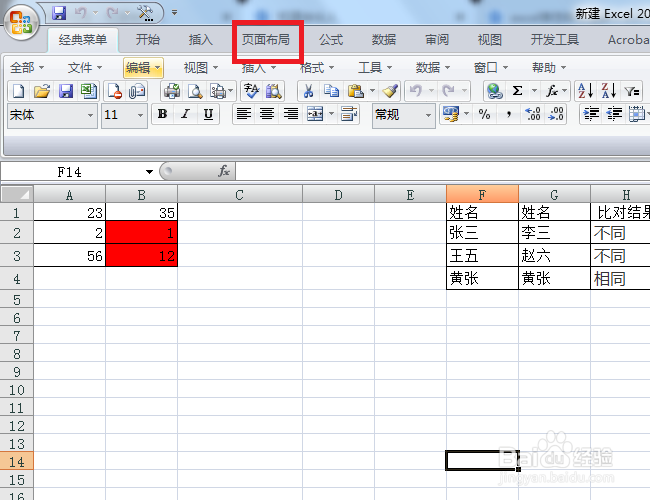650x500 pixels.
Task: Open the 文件 classic menu
Action: click(85, 68)
